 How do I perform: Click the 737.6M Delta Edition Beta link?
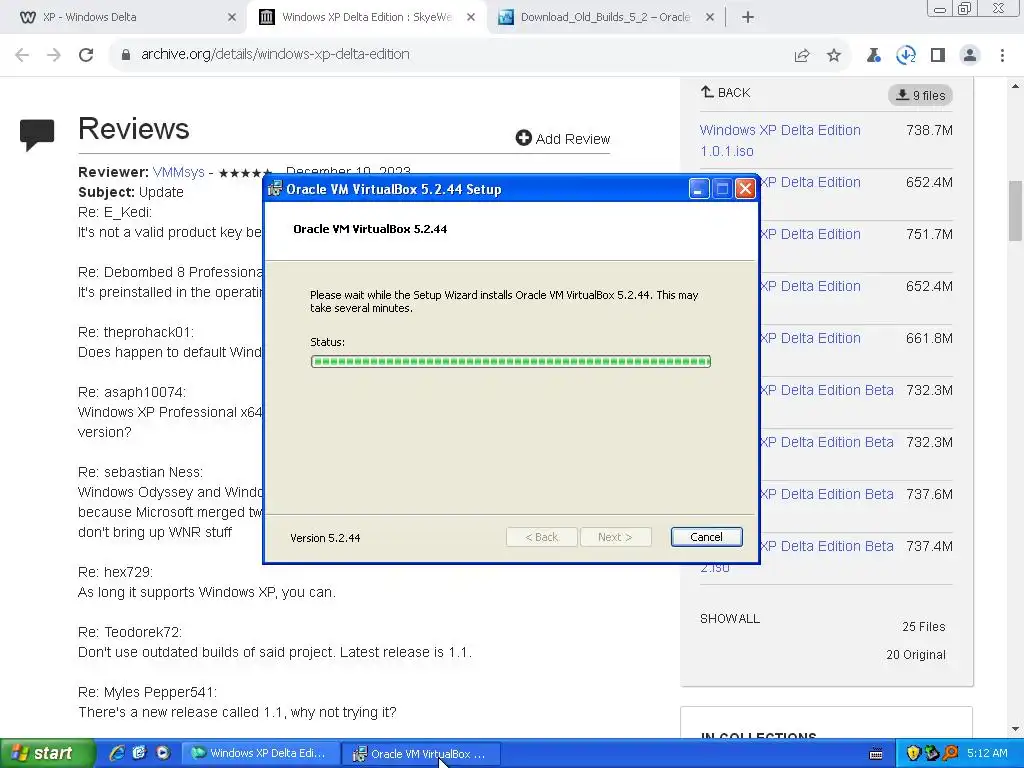tap(827, 494)
